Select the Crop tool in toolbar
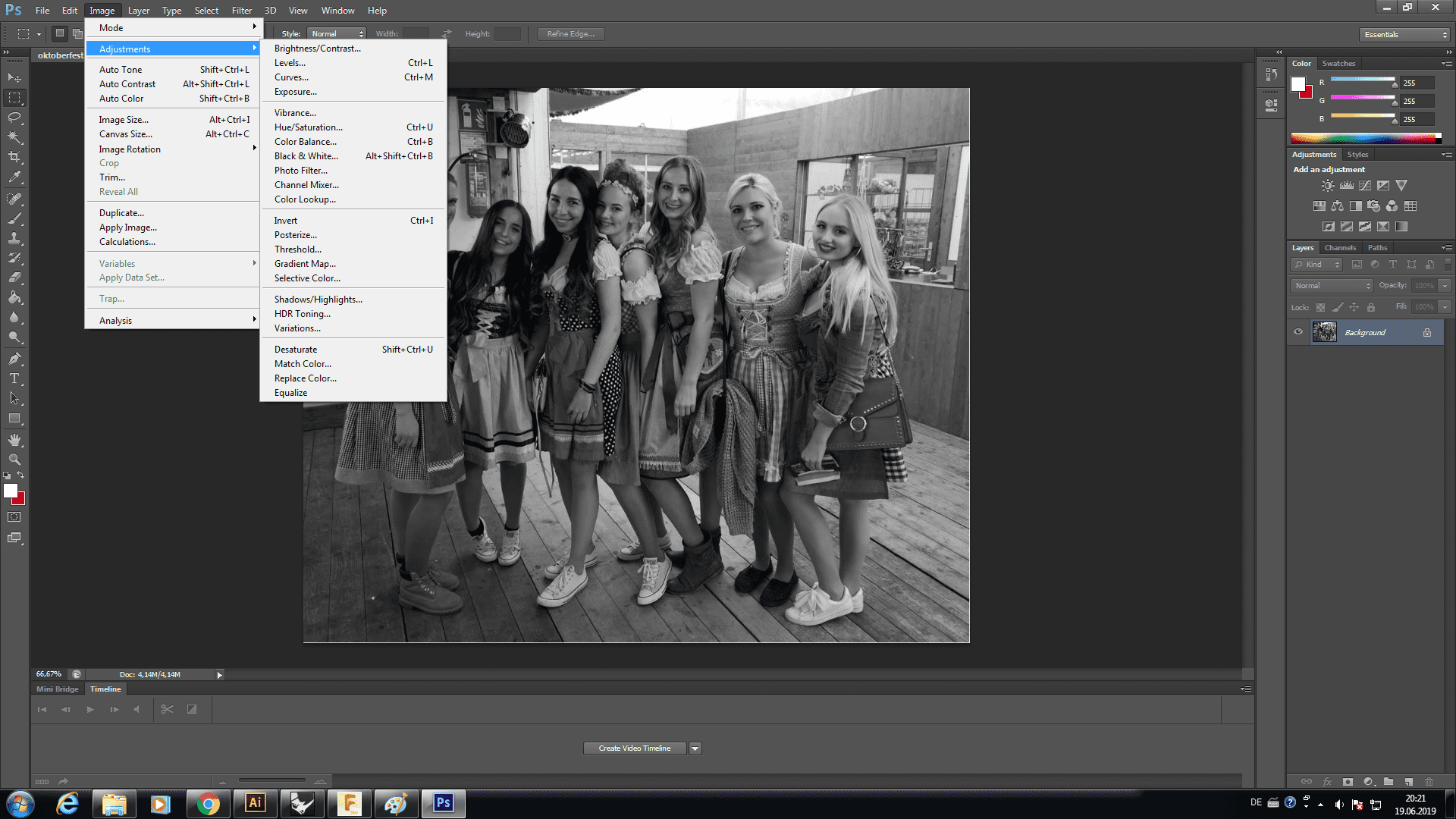This screenshot has height=819, width=1456. pyautogui.click(x=14, y=157)
